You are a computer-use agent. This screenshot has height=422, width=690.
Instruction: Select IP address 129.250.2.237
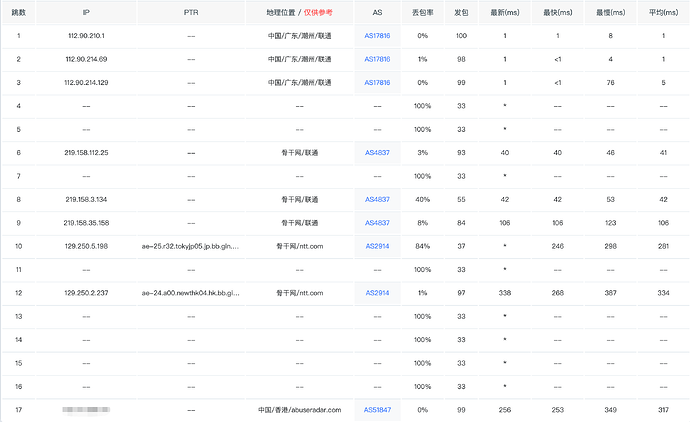tap(86, 293)
